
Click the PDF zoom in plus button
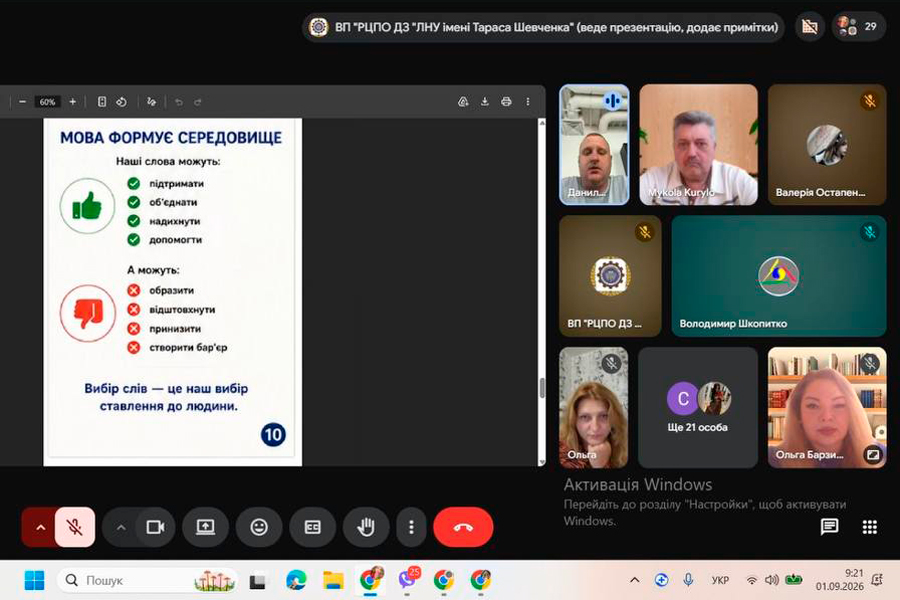click(x=73, y=102)
